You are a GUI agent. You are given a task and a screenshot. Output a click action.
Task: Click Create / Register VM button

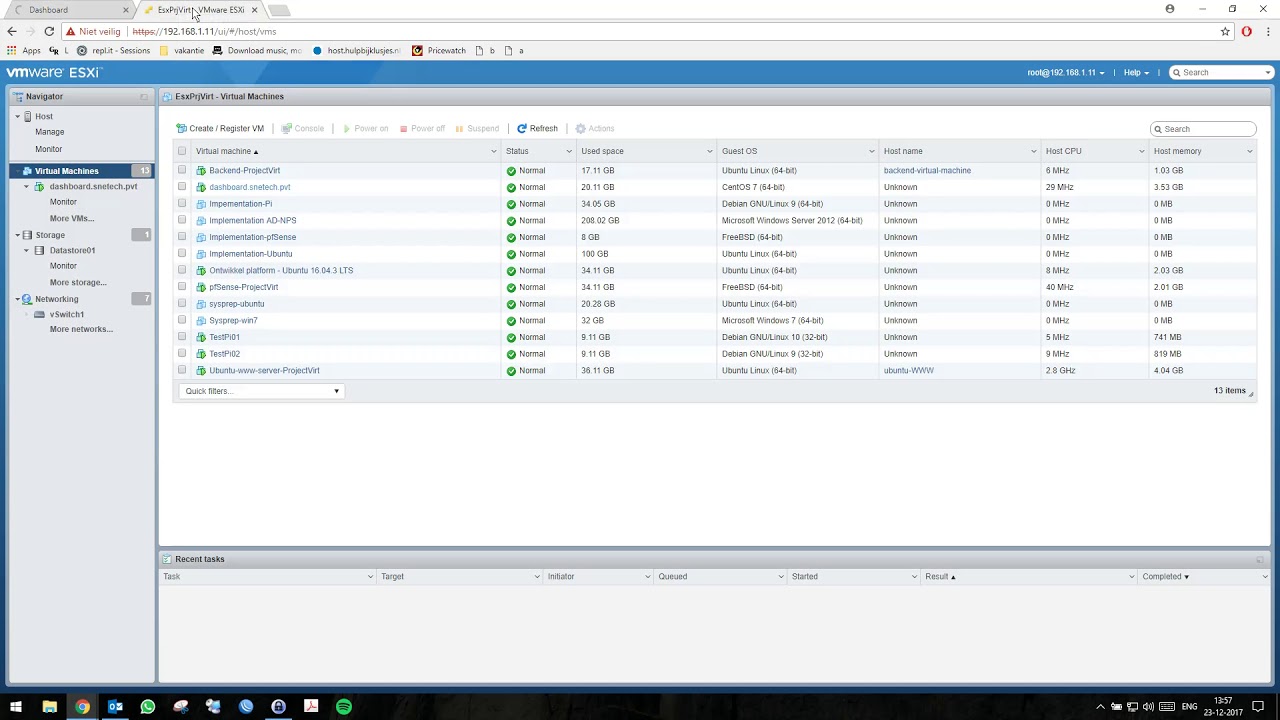[x=220, y=129]
